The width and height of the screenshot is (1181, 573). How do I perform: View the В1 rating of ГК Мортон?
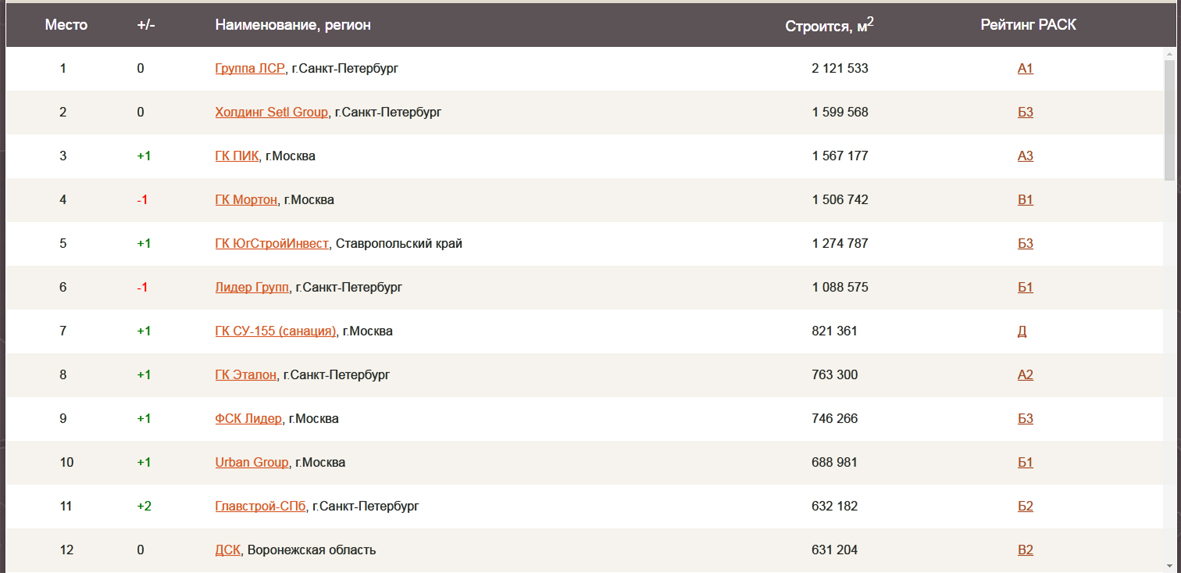click(x=1025, y=200)
